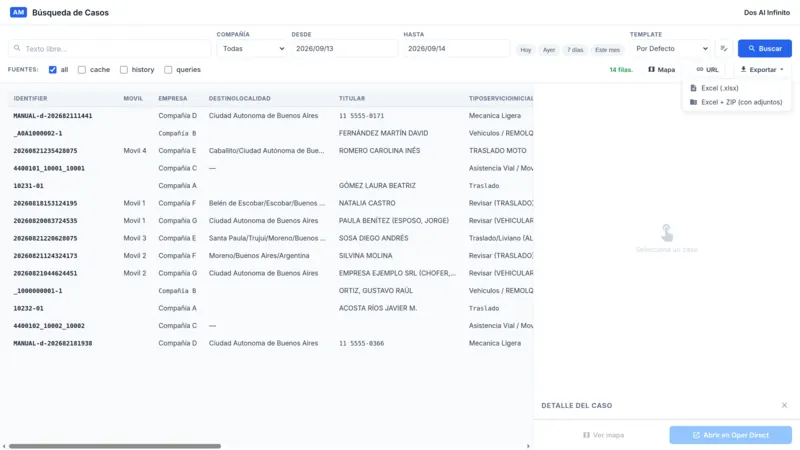Sort by the TITULAR column header
The image size is (800, 450).
click(352, 98)
